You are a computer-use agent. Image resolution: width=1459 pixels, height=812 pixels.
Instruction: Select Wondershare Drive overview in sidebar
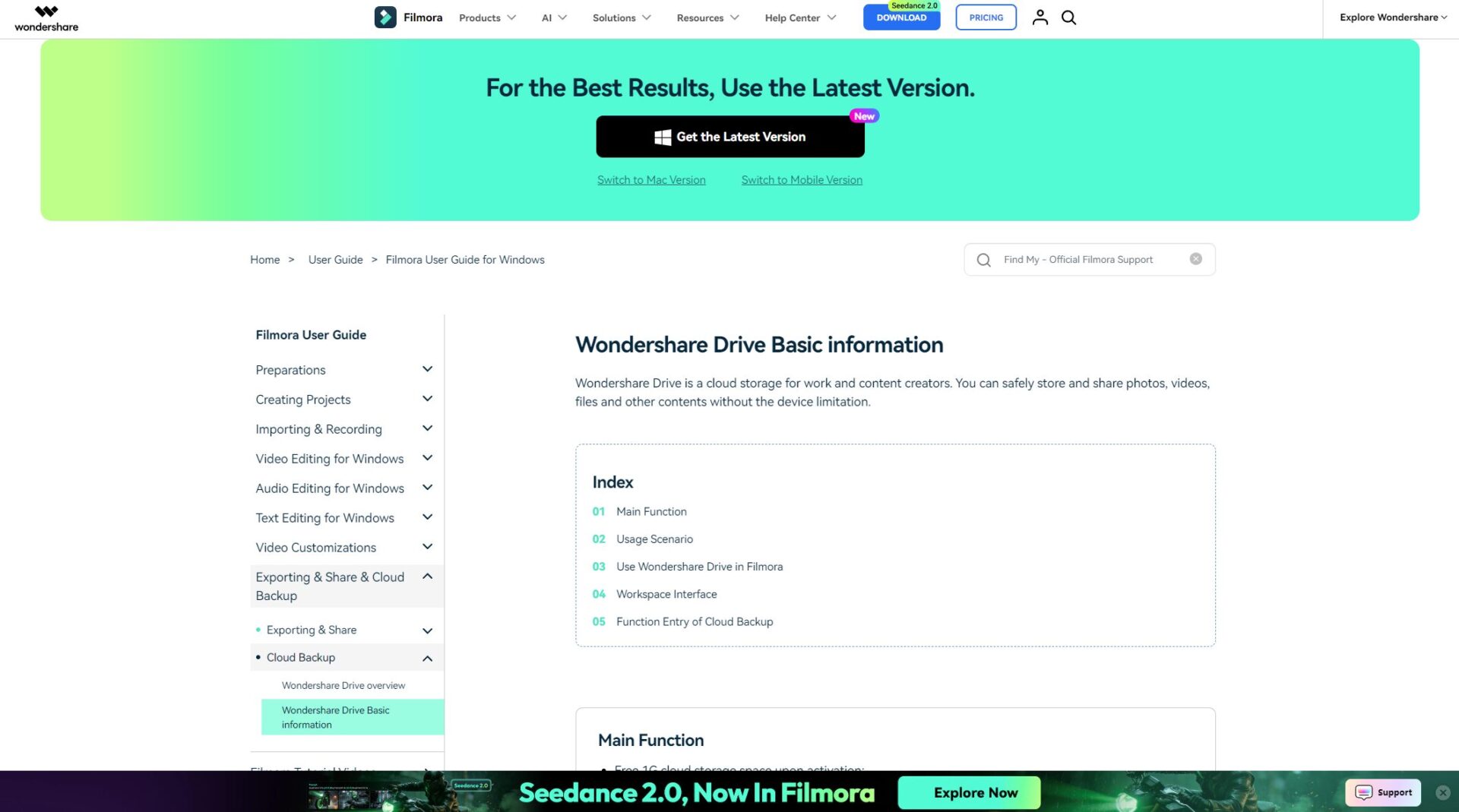343,685
